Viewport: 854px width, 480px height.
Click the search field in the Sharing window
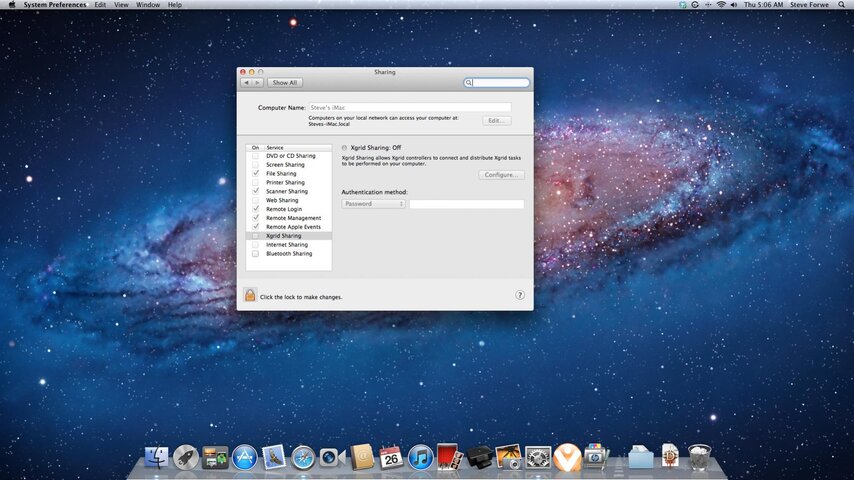coord(497,82)
